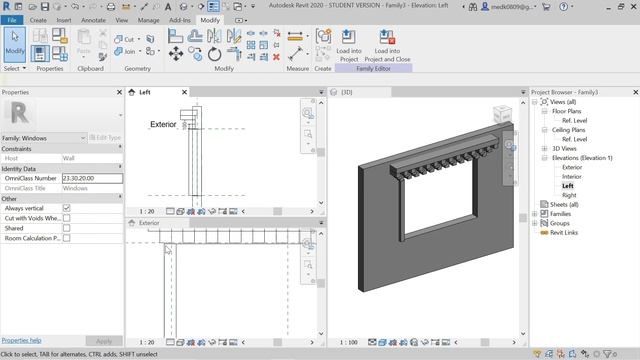Collapse the Elevations (Elevation 1) node
Viewport: 640px width, 360px height.
click(x=544, y=158)
